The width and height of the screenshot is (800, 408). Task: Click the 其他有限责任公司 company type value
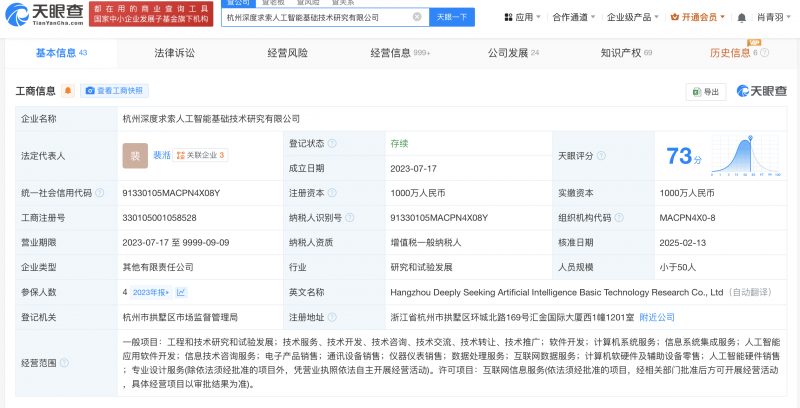(x=158, y=267)
